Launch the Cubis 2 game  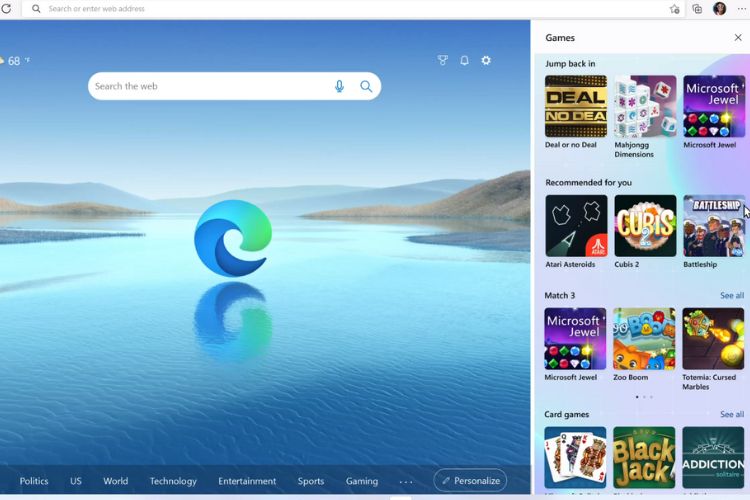click(645, 225)
